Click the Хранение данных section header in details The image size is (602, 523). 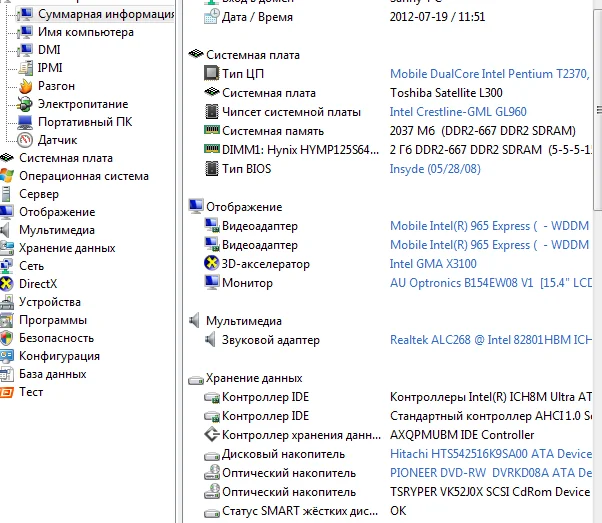(x=254, y=378)
